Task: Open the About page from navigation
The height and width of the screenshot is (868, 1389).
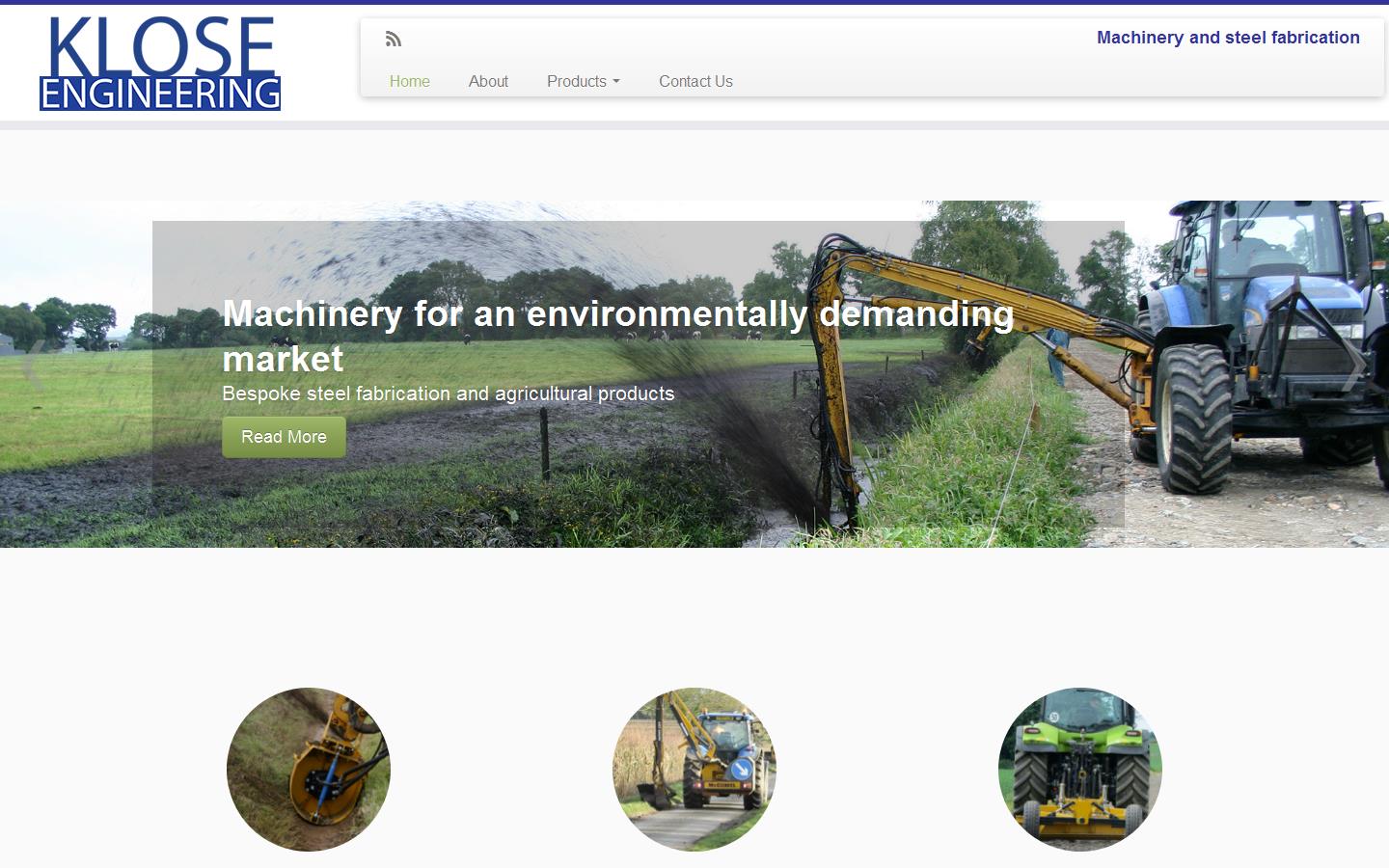Action: [488, 82]
